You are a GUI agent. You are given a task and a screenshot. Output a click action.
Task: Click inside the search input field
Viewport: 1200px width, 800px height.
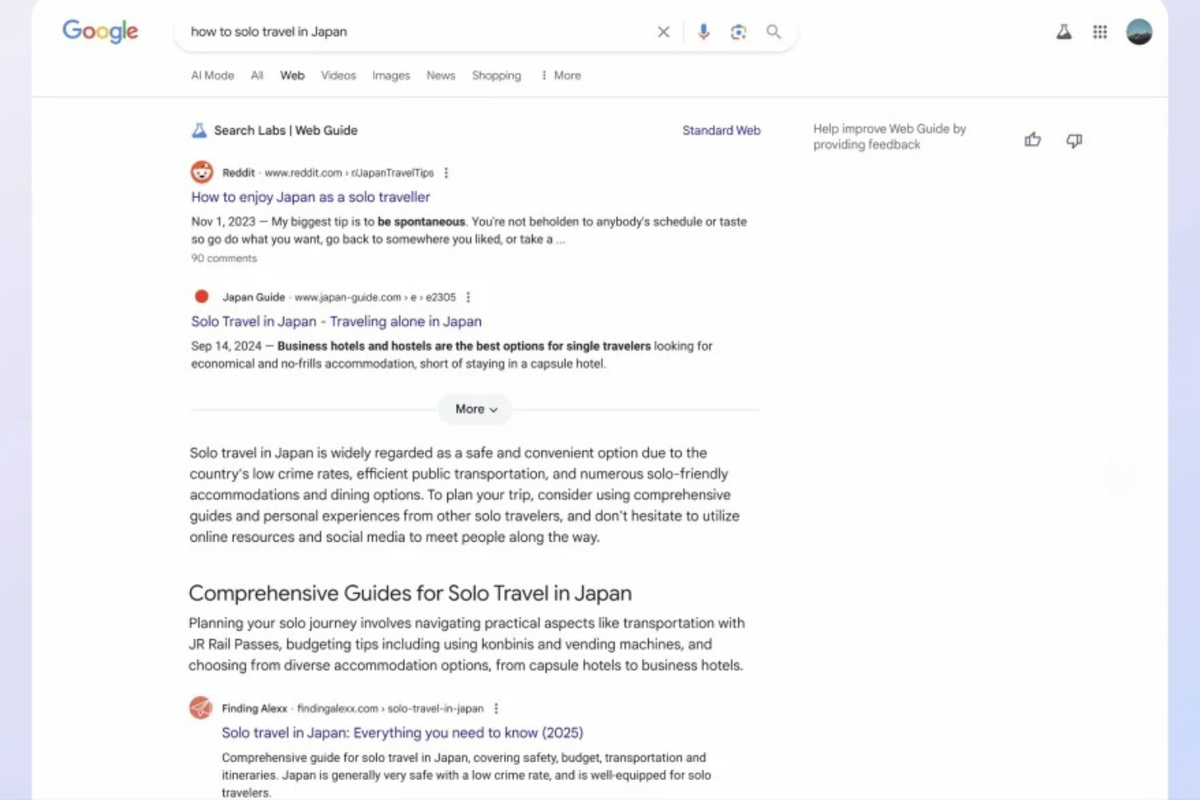click(400, 31)
